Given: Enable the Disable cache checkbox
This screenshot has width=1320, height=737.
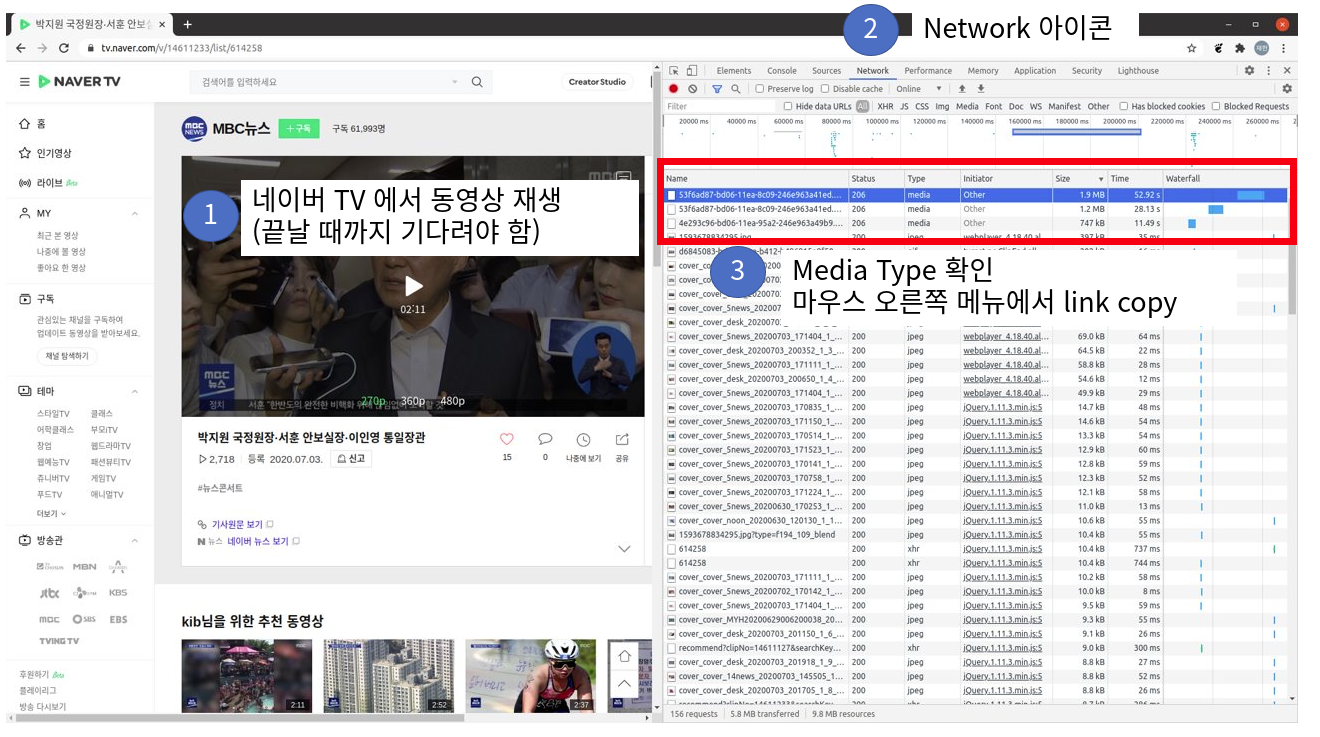Looking at the screenshot, I should (x=825, y=89).
